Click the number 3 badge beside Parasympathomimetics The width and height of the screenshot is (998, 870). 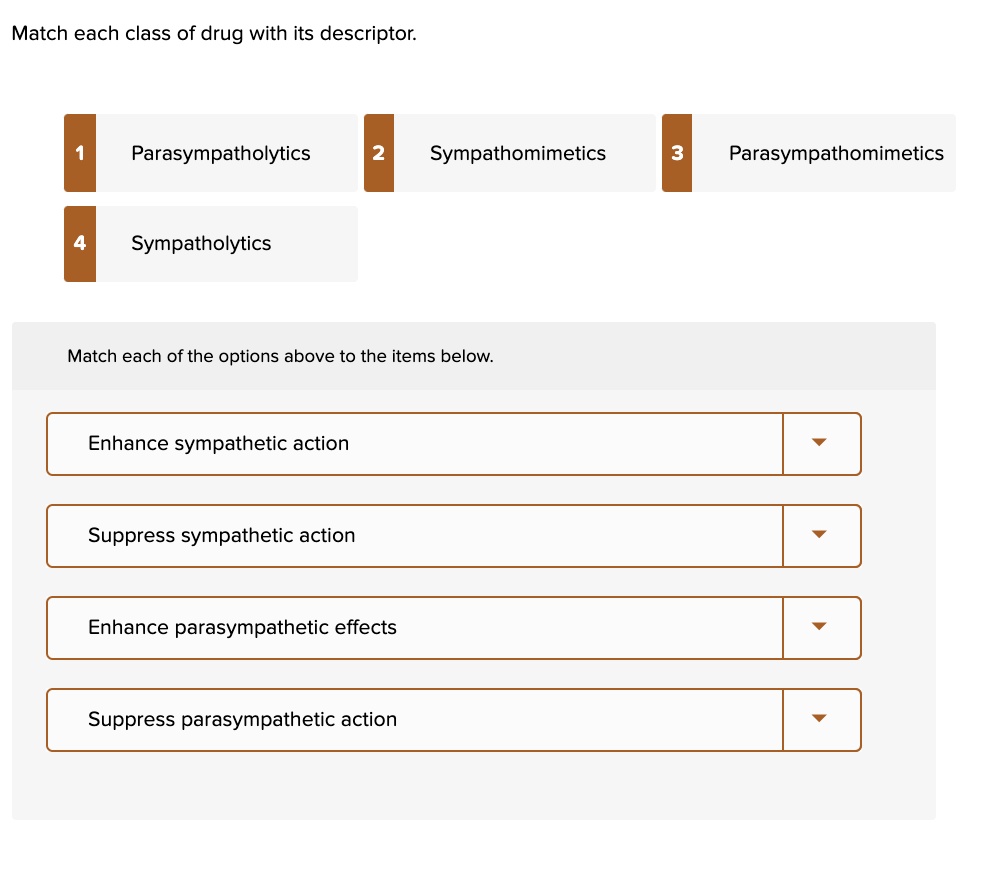[677, 153]
